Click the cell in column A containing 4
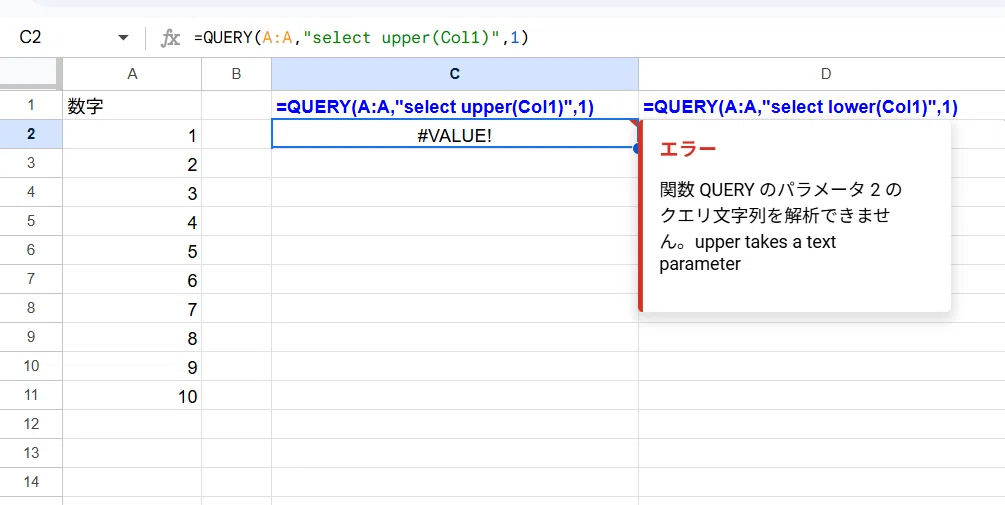Image resolution: width=1005 pixels, height=505 pixels. [132, 221]
